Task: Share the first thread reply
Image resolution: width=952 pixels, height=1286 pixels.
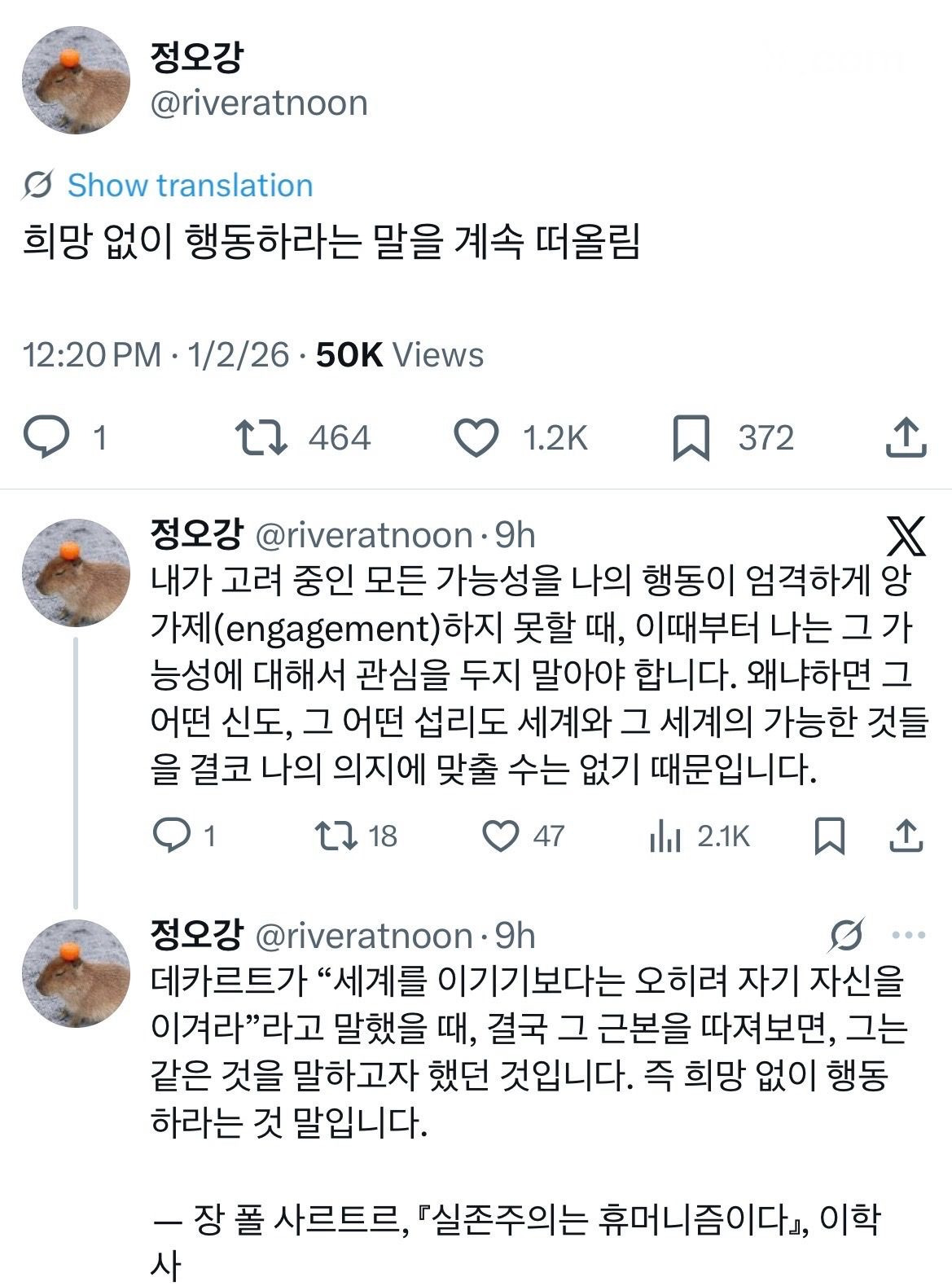Action: [x=905, y=836]
